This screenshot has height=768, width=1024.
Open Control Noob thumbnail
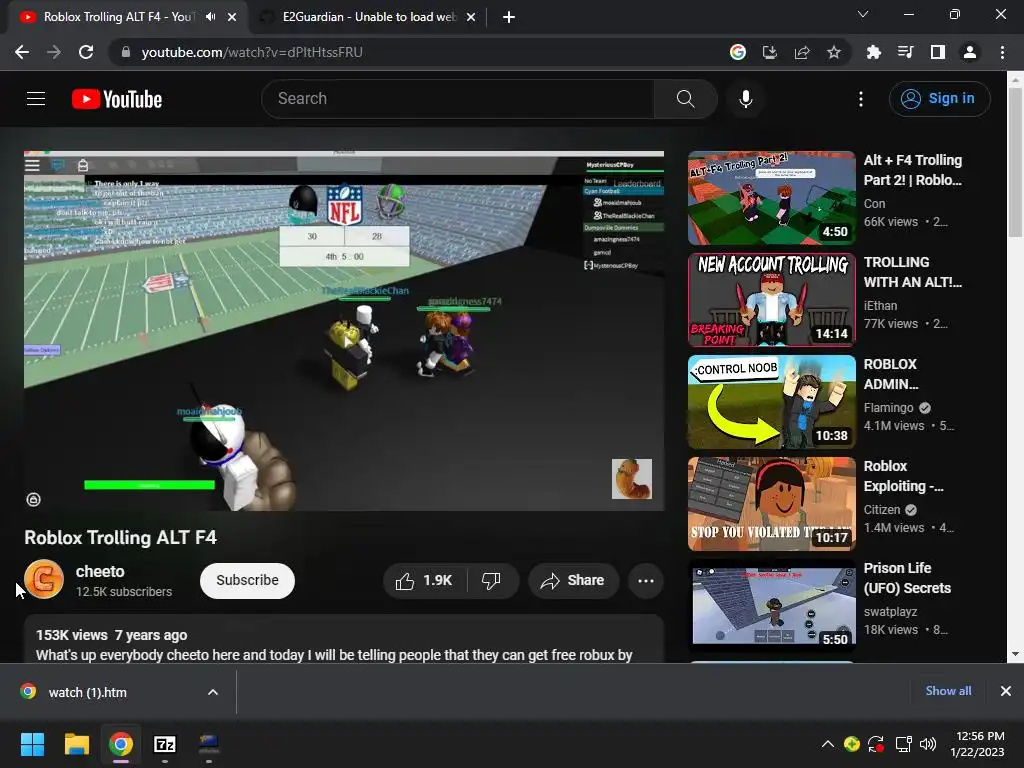click(772, 402)
